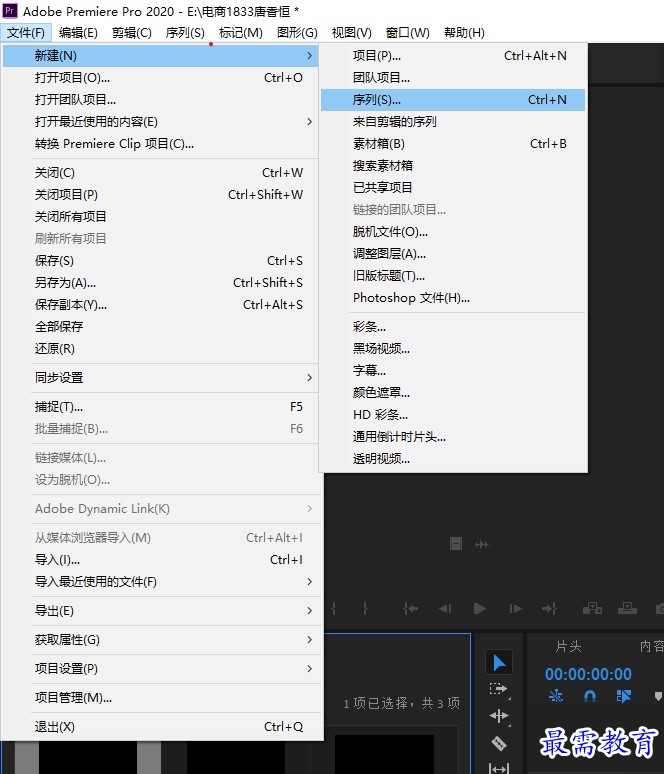The image size is (664, 774).
Task: Open the 剪辑(C) menu
Action: (131, 33)
